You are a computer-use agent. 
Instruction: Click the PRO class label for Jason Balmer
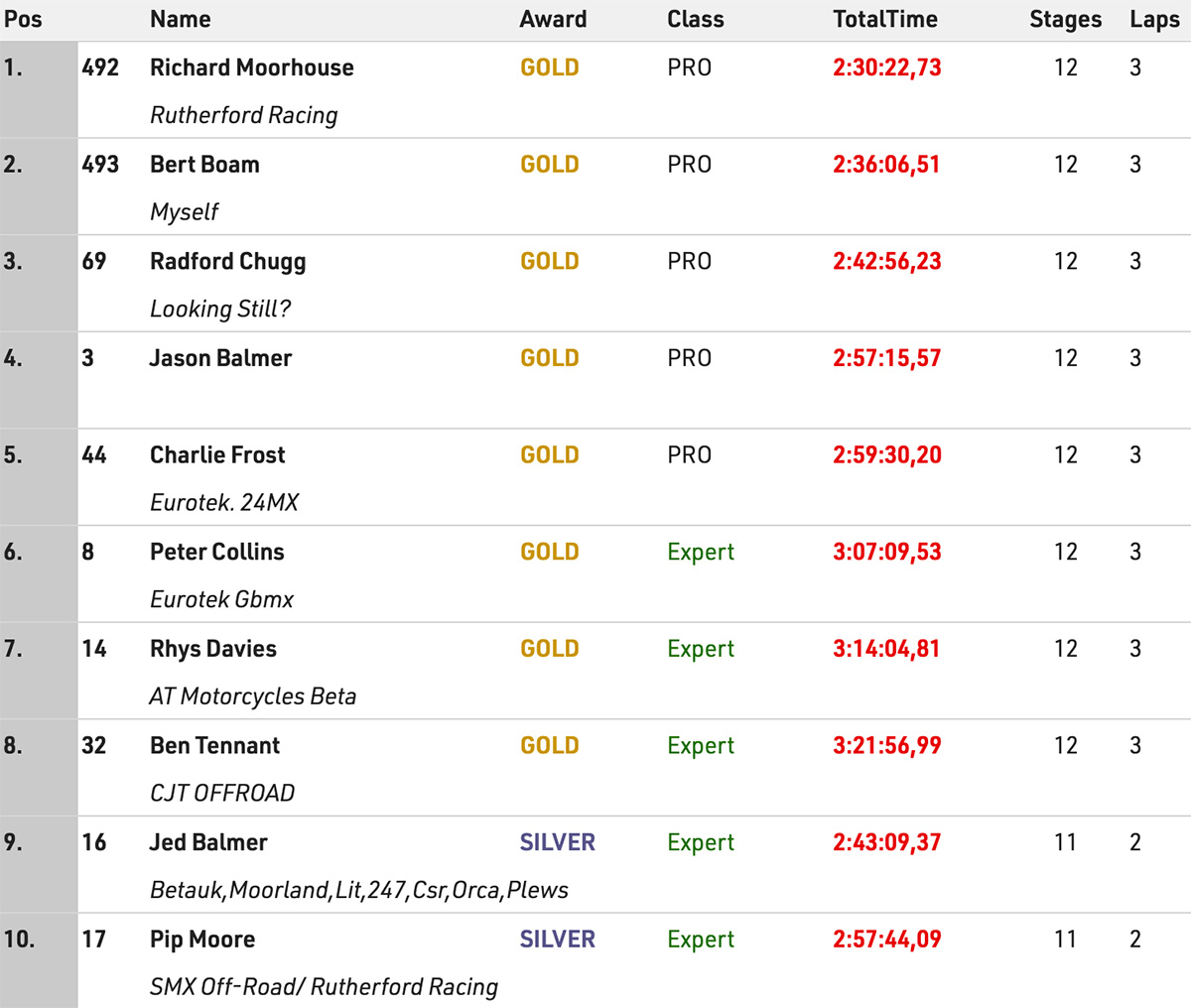689,358
